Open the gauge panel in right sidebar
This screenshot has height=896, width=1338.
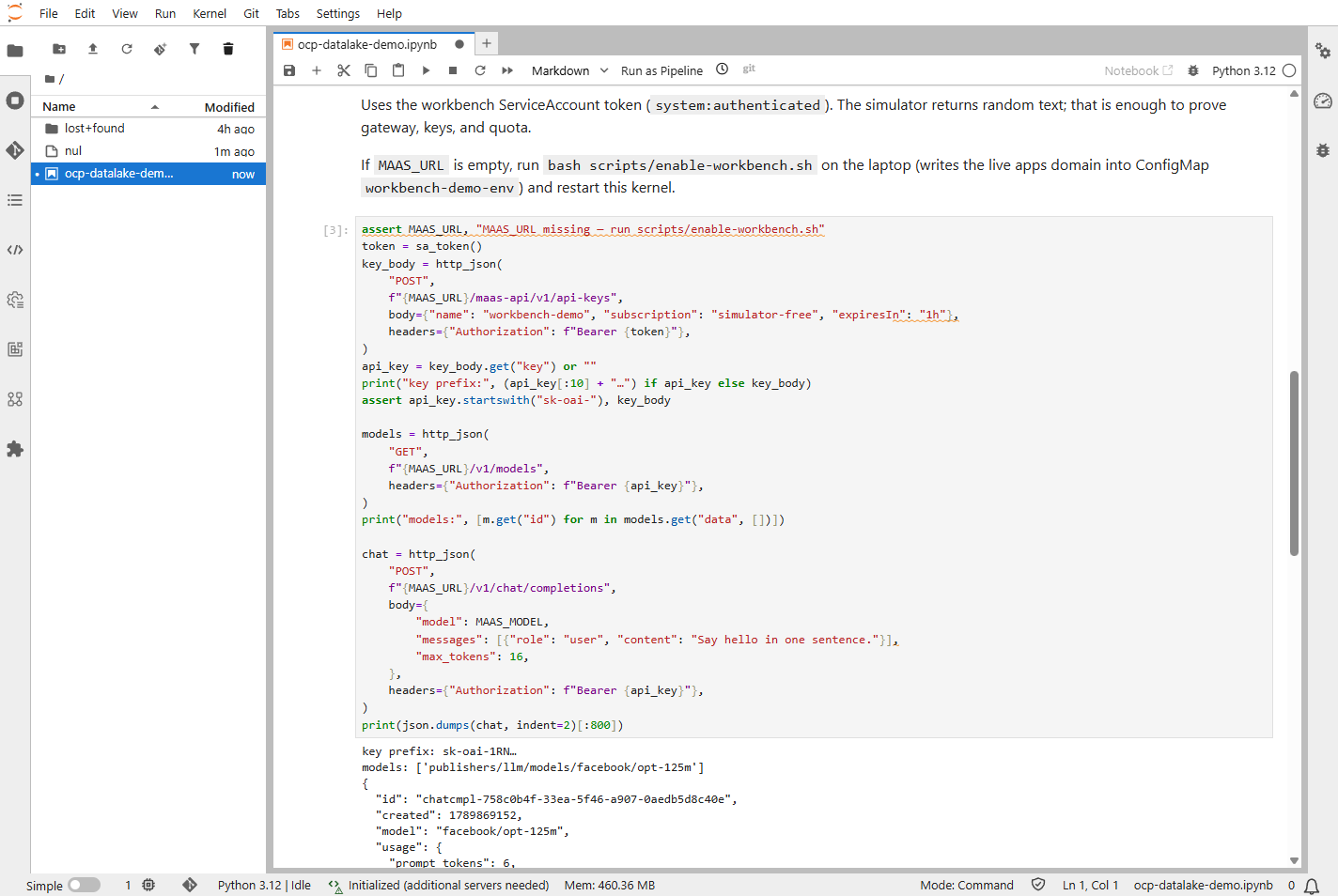click(x=1323, y=100)
